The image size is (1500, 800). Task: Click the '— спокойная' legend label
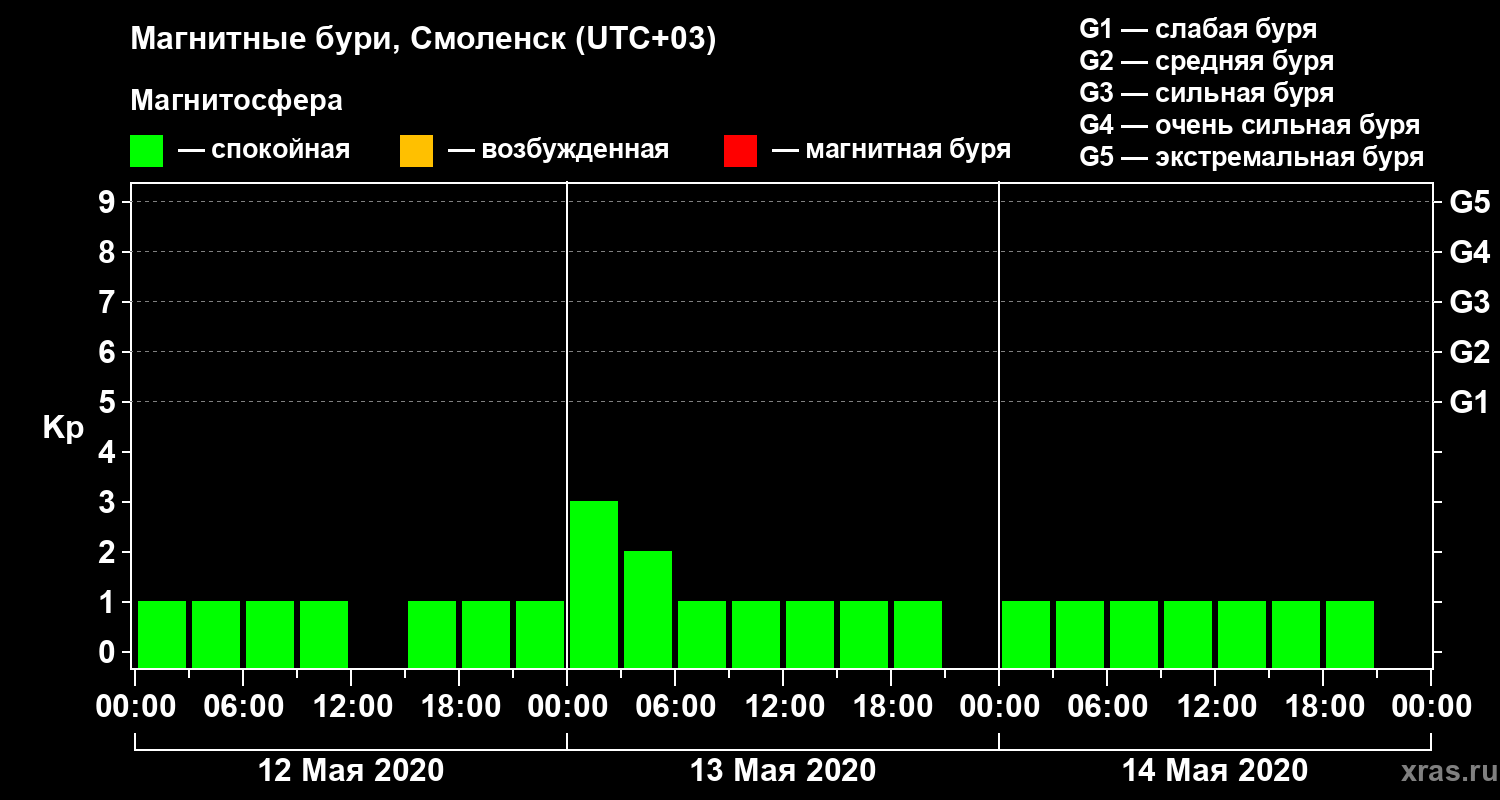[x=264, y=151]
